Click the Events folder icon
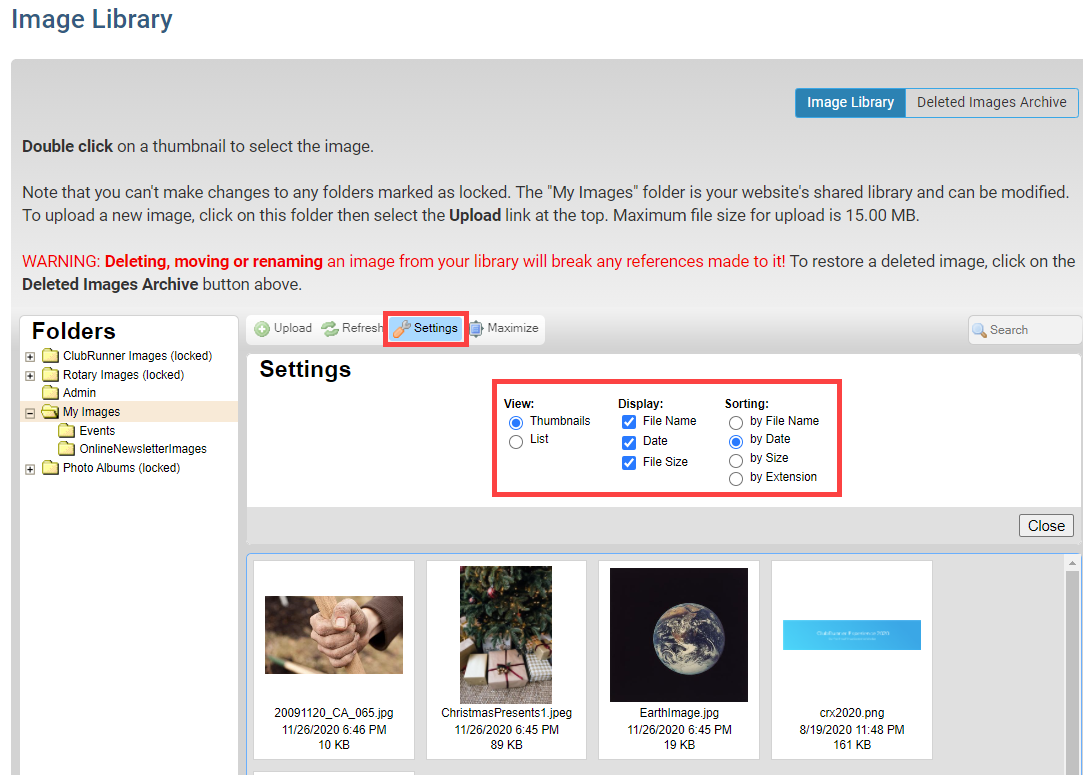This screenshot has height=775, width=1083. point(67,430)
